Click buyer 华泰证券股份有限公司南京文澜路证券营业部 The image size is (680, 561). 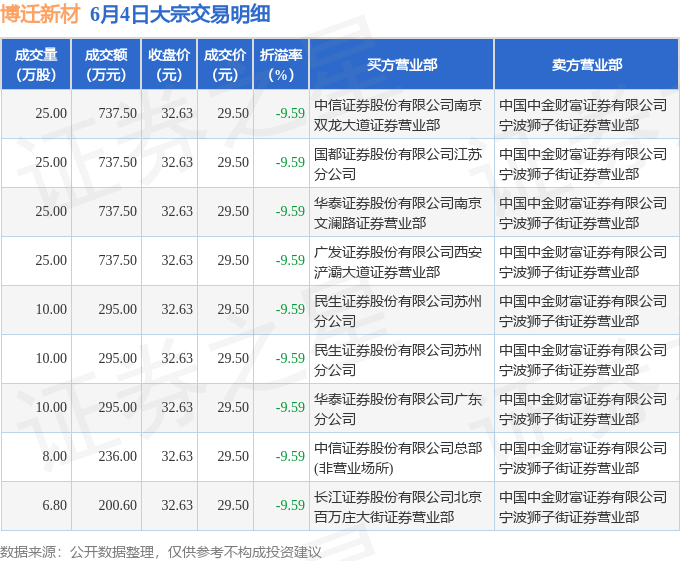click(398, 213)
